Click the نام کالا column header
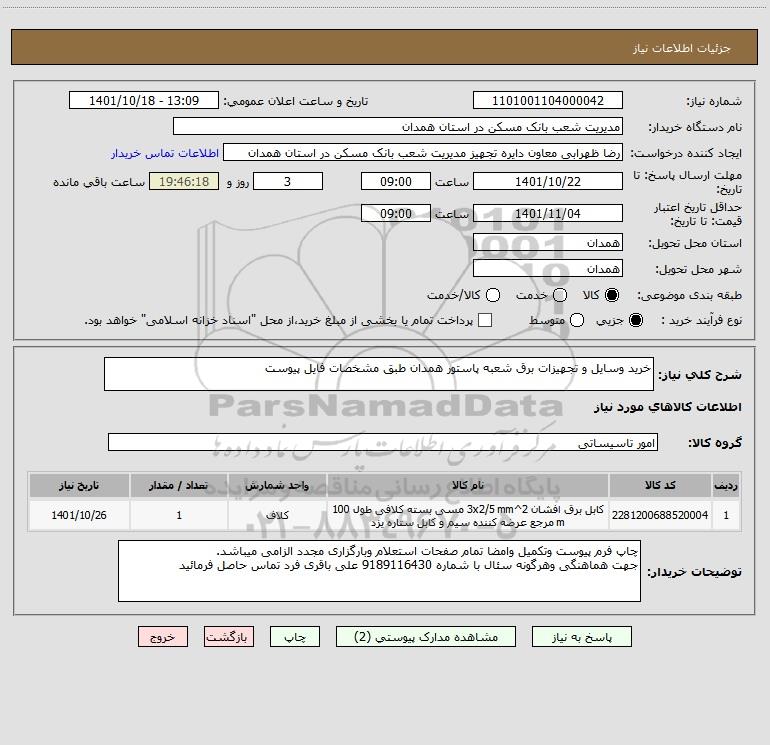Screen dimensions: 770x745 [468, 485]
